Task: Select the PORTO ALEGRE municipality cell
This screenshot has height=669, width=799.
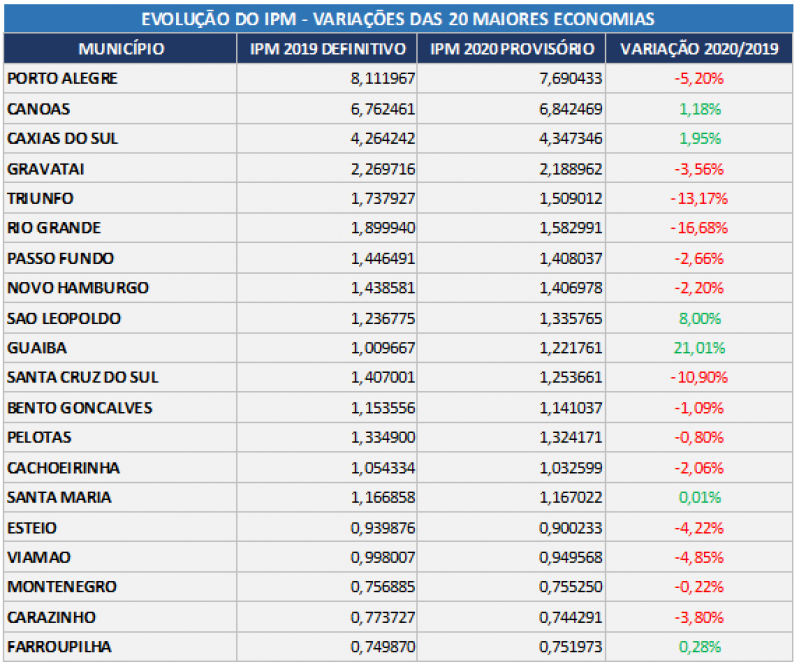Action: 62,78
